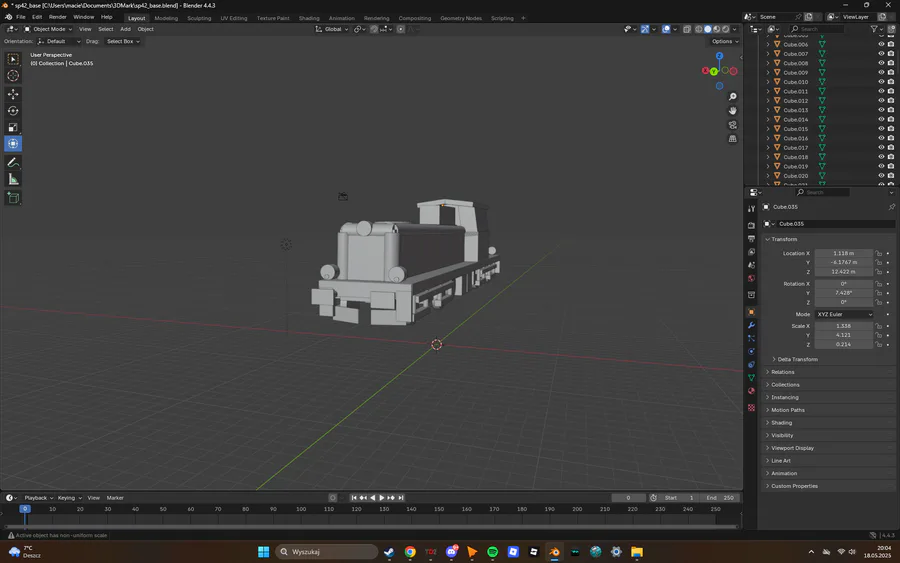Open the Playback popover
This screenshot has height=563, width=900.
point(38,498)
